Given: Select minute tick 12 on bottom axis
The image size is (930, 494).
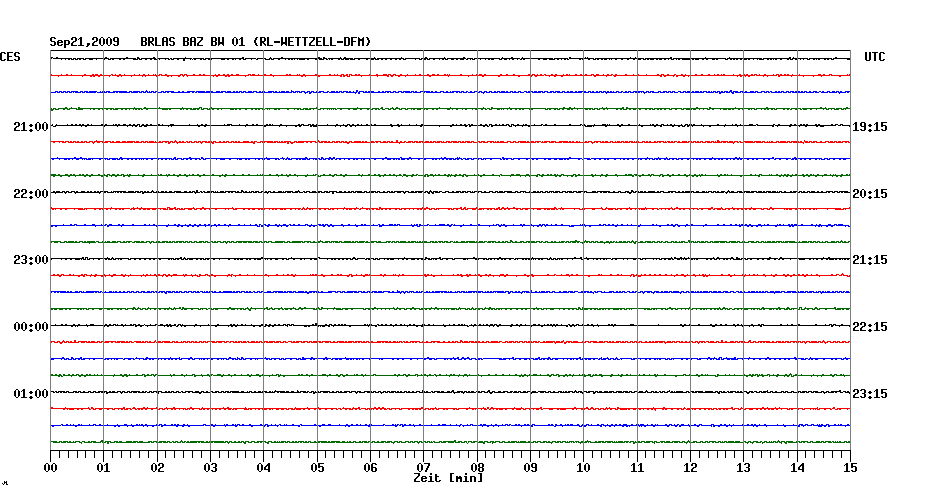Looking at the screenshot, I should (690, 467).
